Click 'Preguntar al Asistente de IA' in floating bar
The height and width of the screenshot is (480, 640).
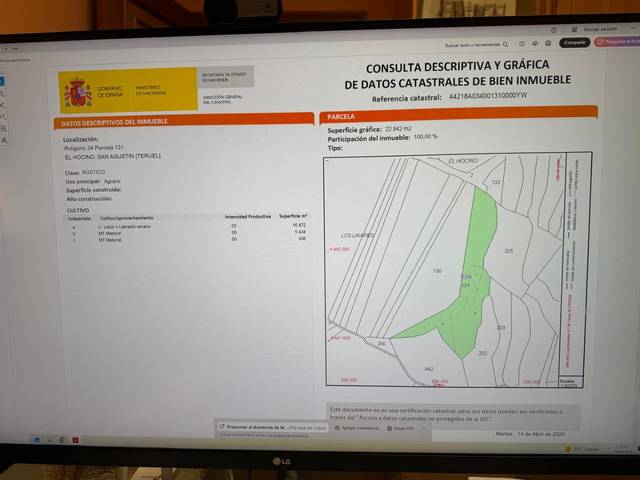(255, 427)
